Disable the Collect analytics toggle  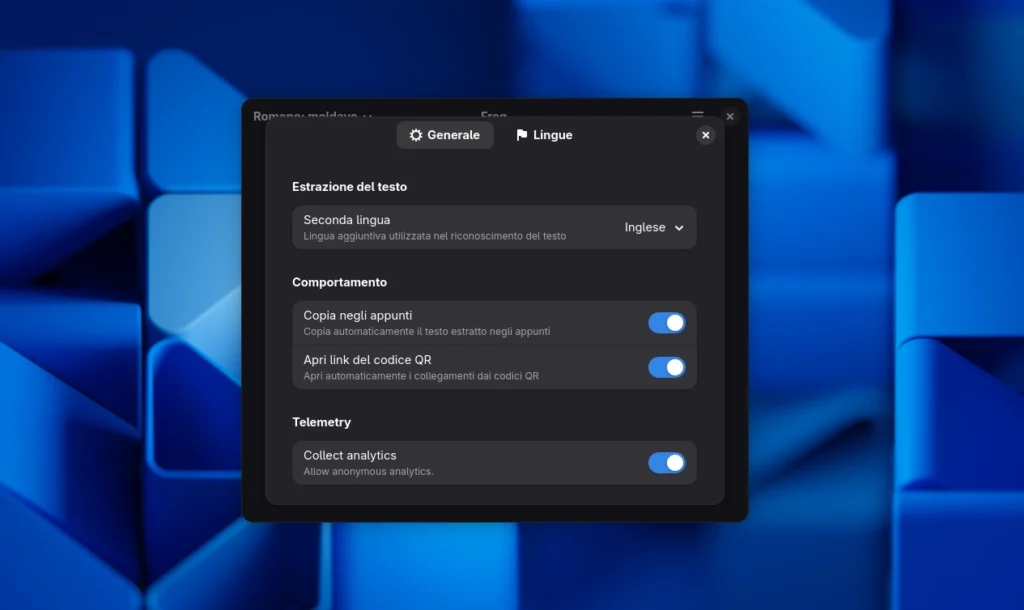point(666,463)
